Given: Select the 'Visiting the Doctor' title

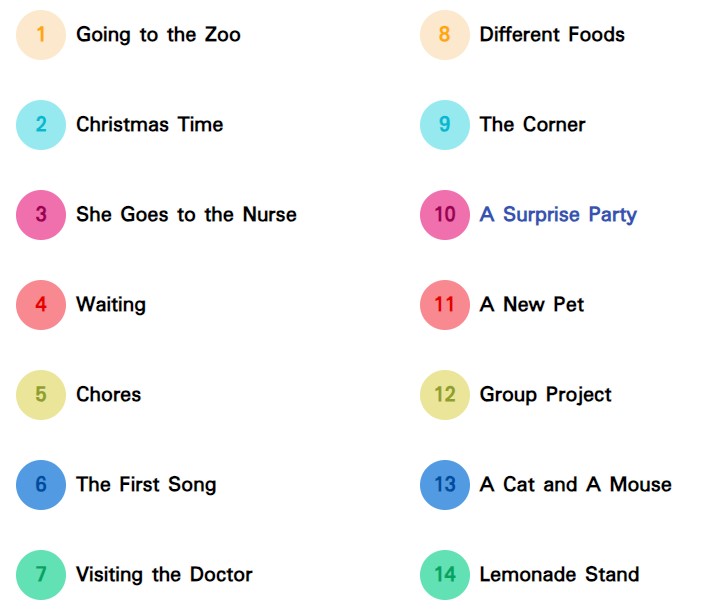Looking at the screenshot, I should [x=164, y=575].
